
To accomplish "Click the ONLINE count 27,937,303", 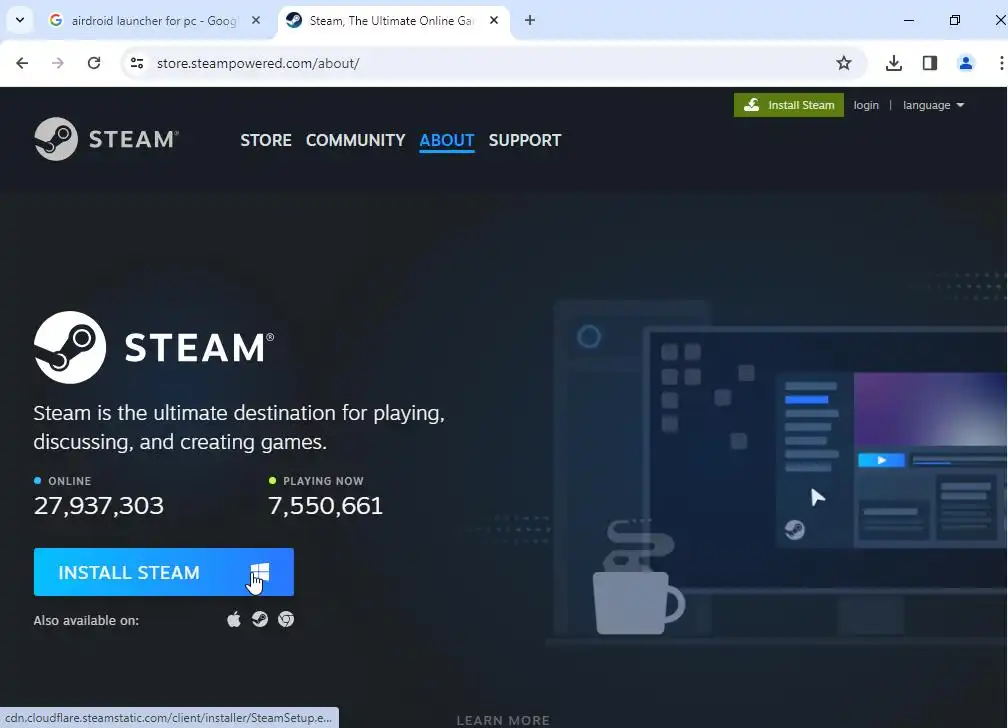I will pyautogui.click(x=99, y=505).
